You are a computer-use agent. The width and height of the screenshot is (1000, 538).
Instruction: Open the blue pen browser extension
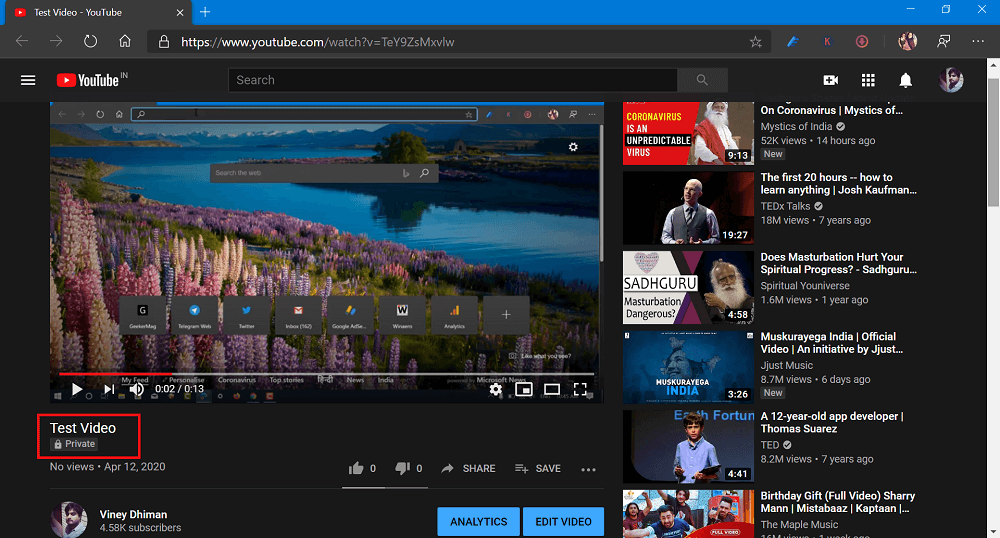pyautogui.click(x=793, y=42)
